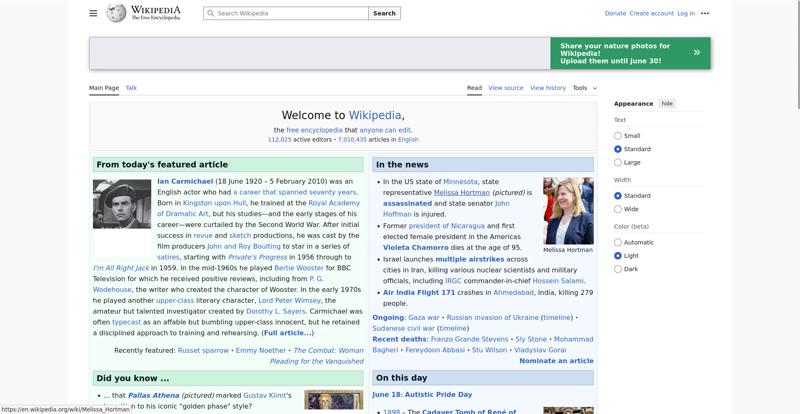Open the Sudanese civil war link
The height and width of the screenshot is (414, 800).
(x=404, y=328)
